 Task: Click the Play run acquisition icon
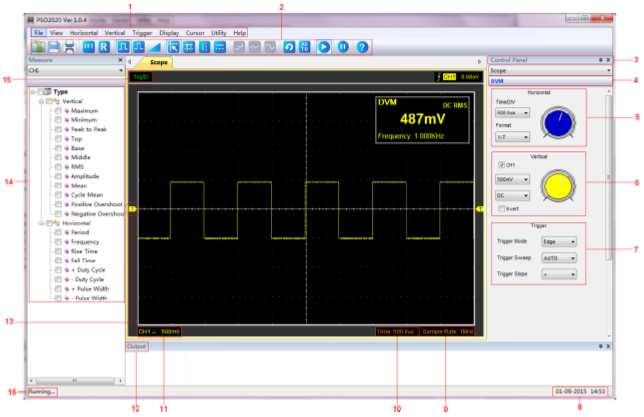(x=324, y=47)
